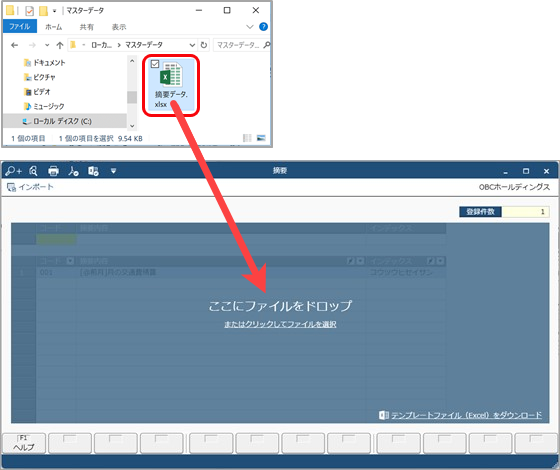Click the マスターデータ breadcrumb in address bar
Screen dimensions: 560x470
(x=144, y=45)
